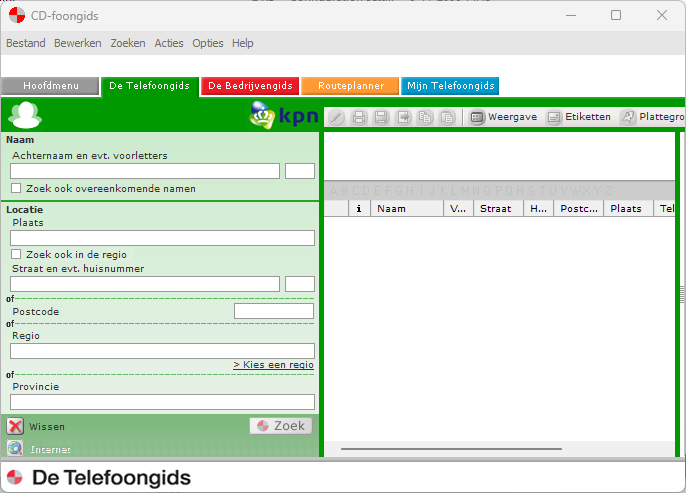Sort by the 'V...' column header
This screenshot has height=493, width=686.
[x=458, y=209]
